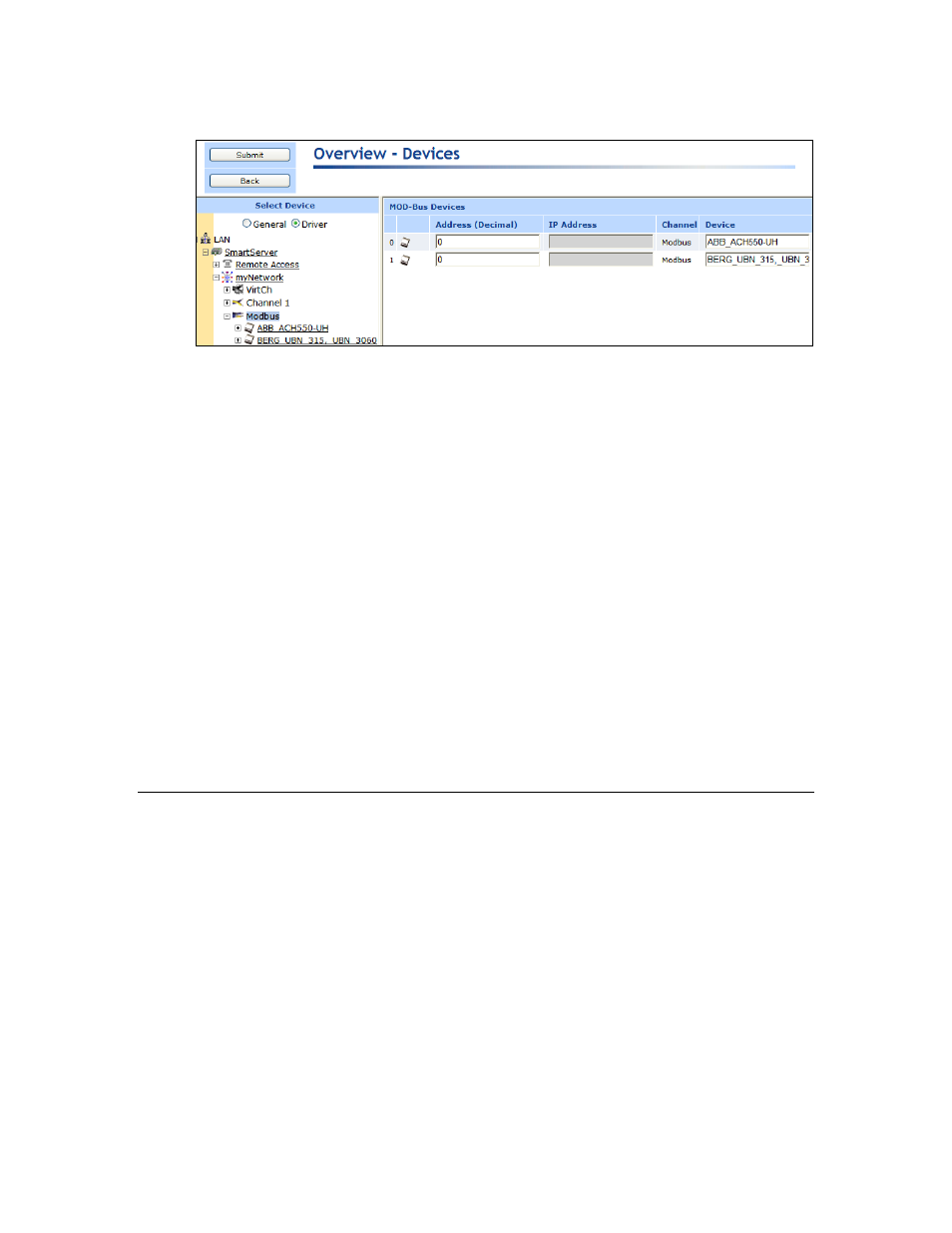
Task: Click the Channel 1 icon
Action: 238,302
